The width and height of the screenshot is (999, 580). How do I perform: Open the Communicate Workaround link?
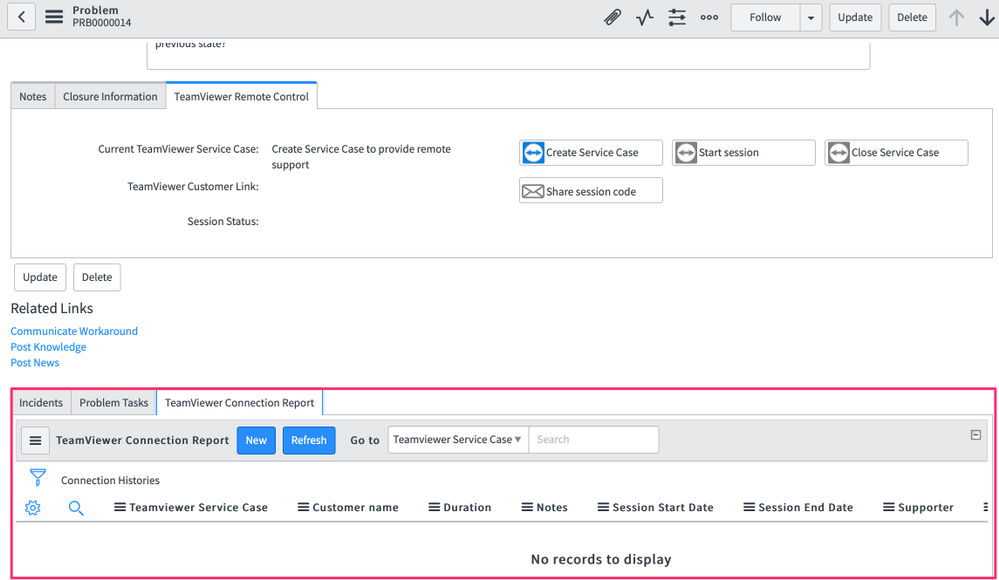tap(74, 331)
